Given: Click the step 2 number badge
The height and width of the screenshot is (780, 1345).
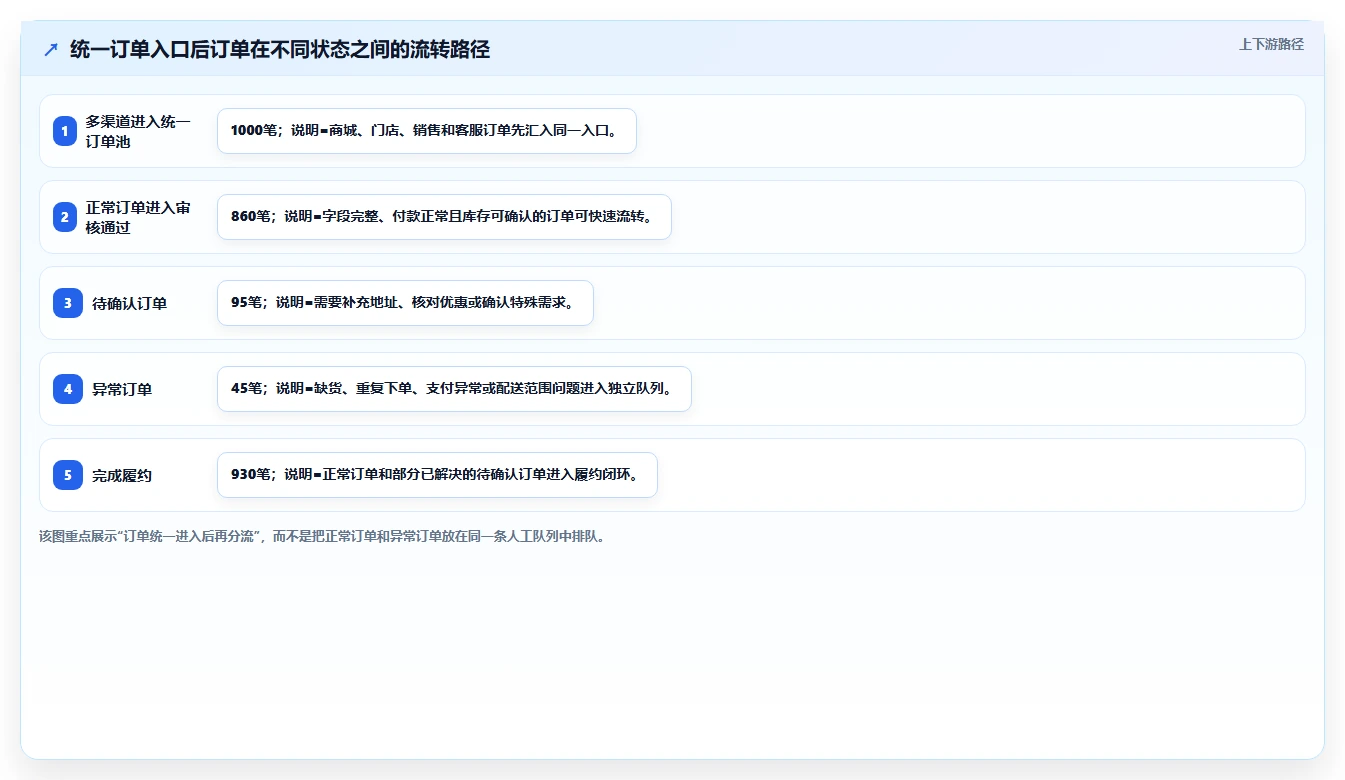Looking at the screenshot, I should 65,217.
